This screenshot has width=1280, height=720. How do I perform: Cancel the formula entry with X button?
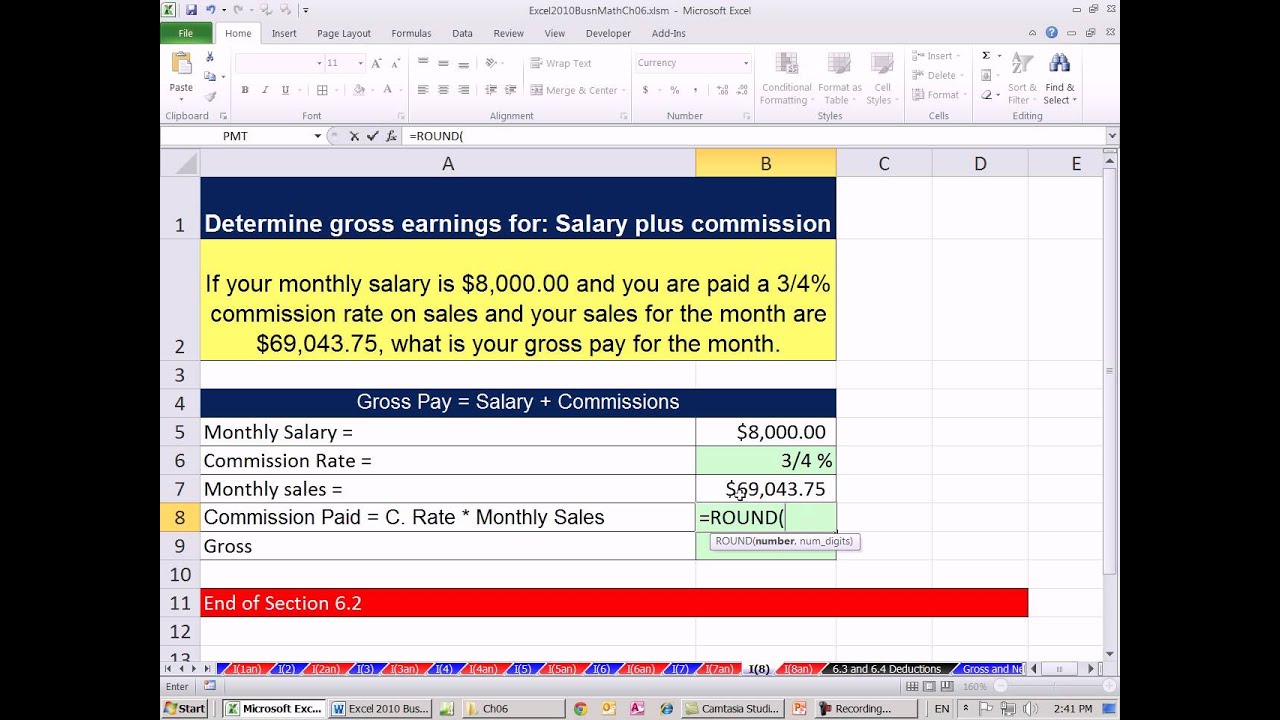point(354,136)
